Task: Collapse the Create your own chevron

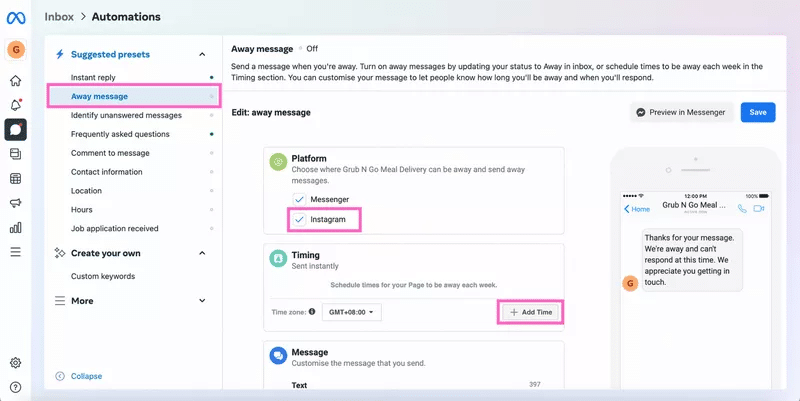Action: point(202,253)
